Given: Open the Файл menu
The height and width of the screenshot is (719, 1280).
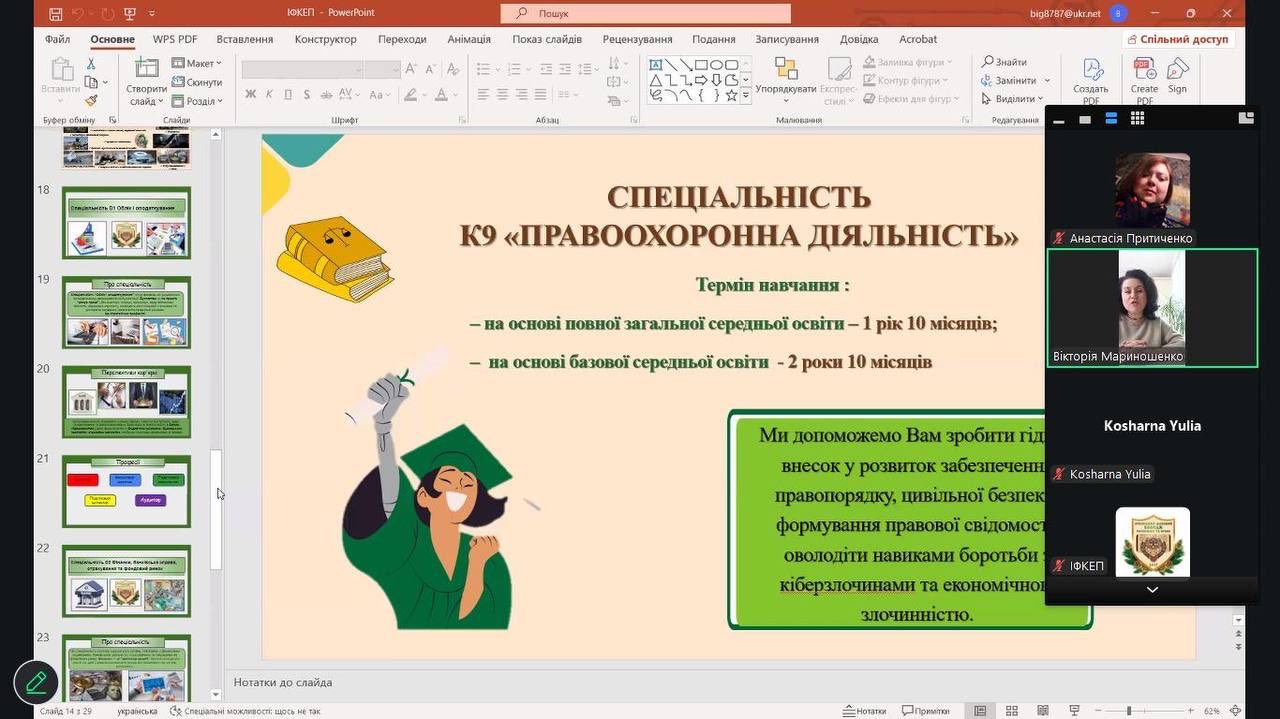Looking at the screenshot, I should [x=57, y=39].
